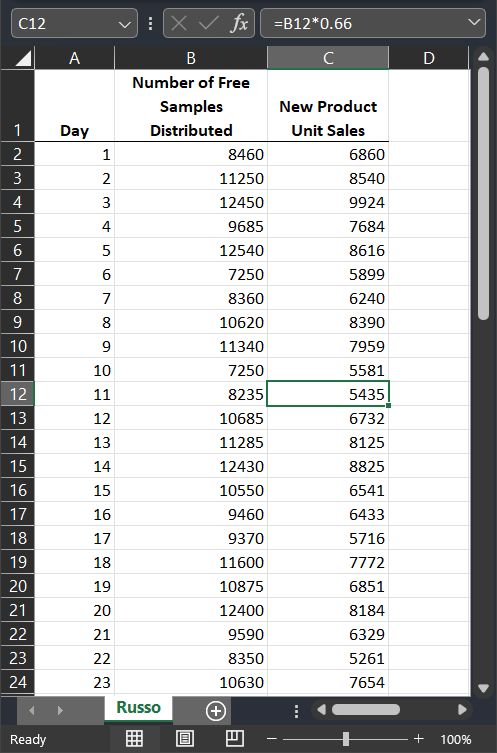Click the three-dot handle beside sheet tabs

pos(296,711)
